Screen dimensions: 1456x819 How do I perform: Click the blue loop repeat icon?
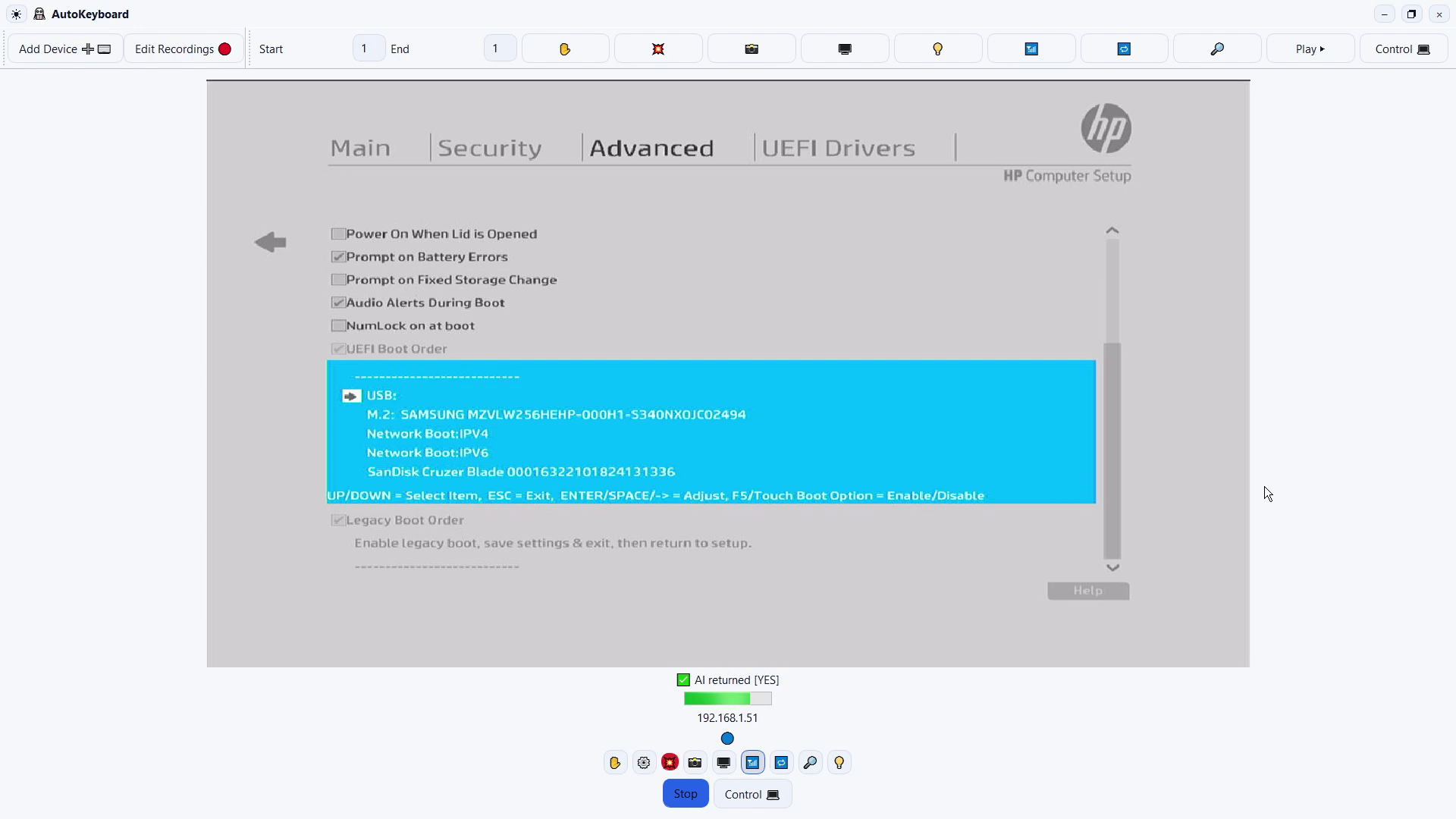coord(1124,48)
